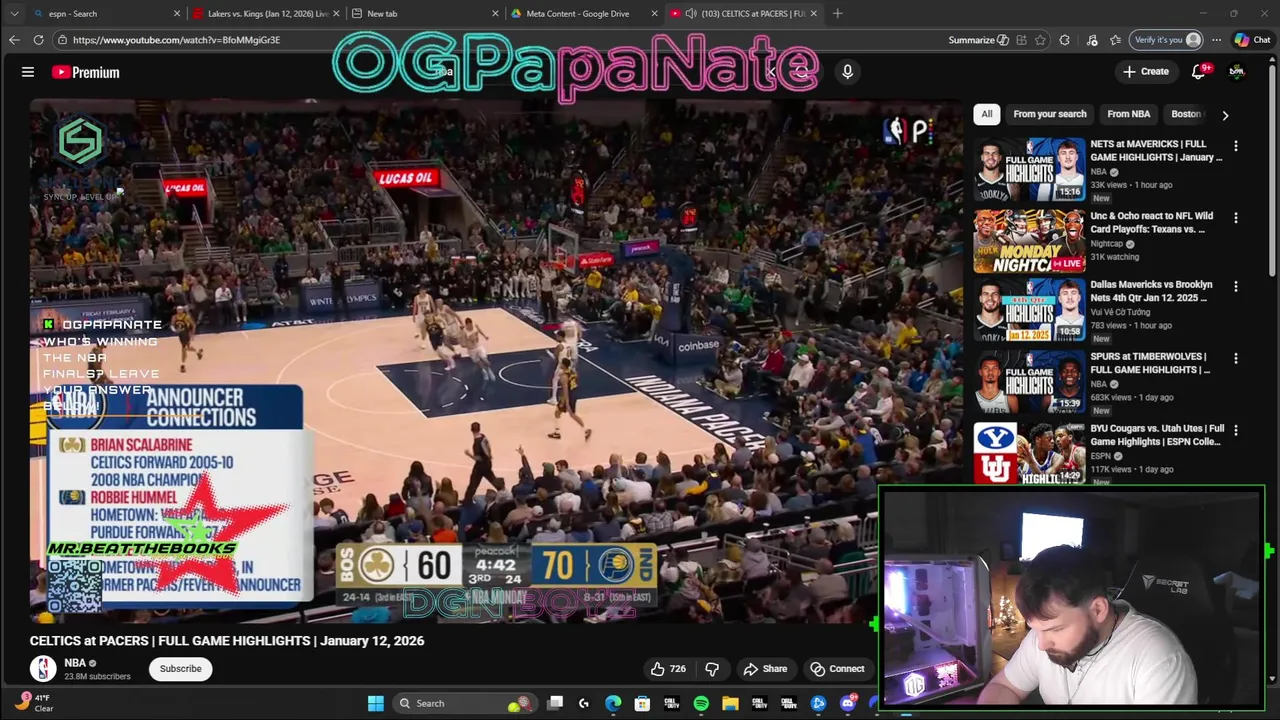Open the tab search dropdown chevron

coord(14,13)
